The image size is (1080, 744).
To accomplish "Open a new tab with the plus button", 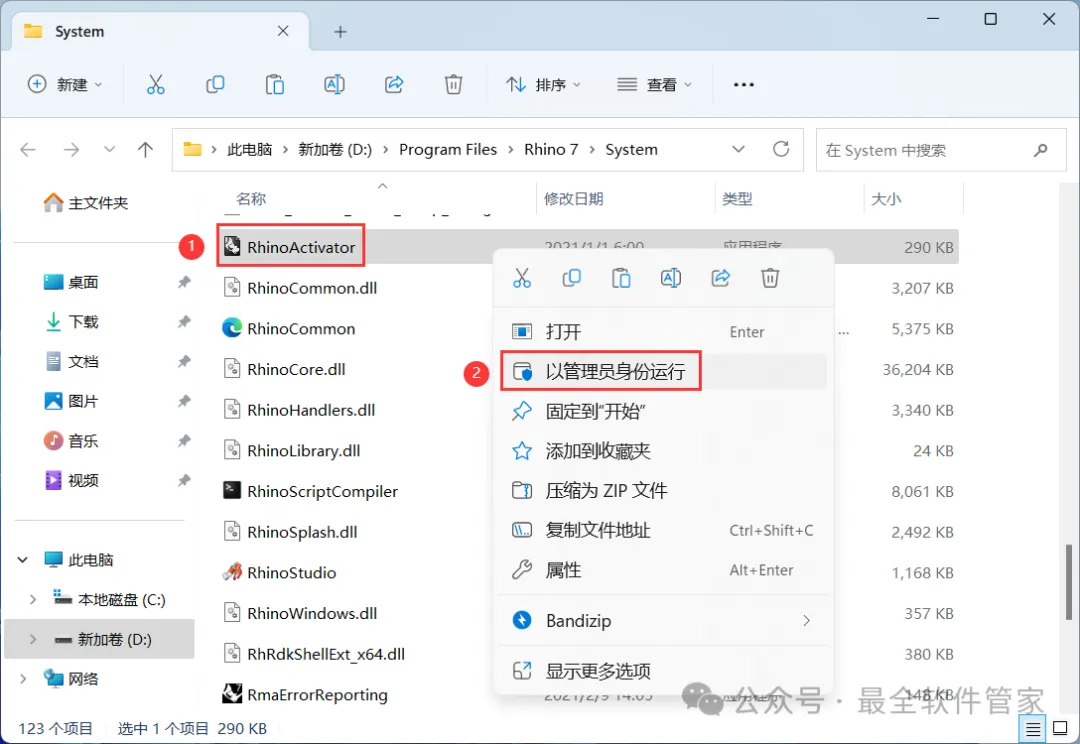I will [x=340, y=32].
